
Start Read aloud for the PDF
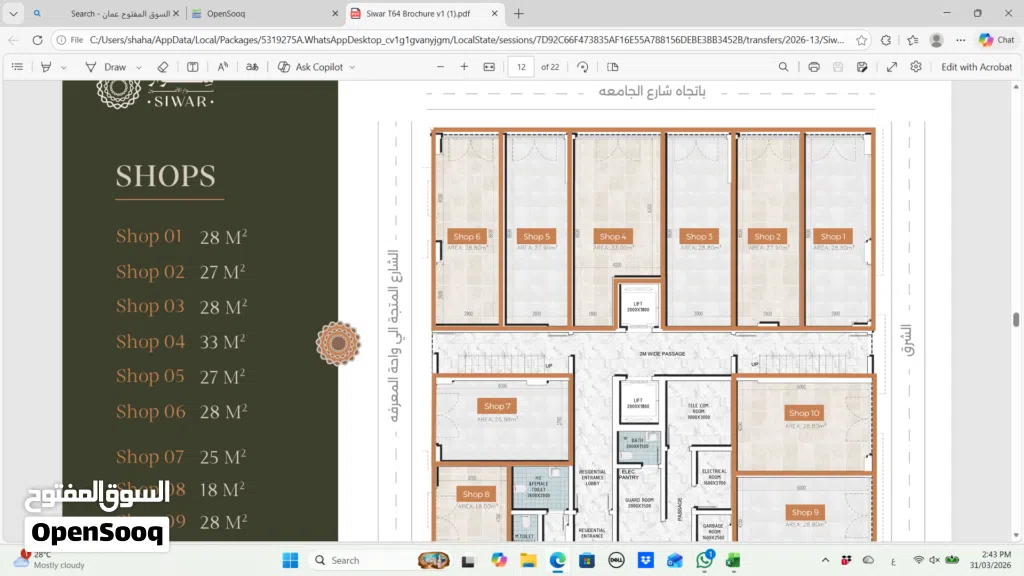[x=223, y=67]
